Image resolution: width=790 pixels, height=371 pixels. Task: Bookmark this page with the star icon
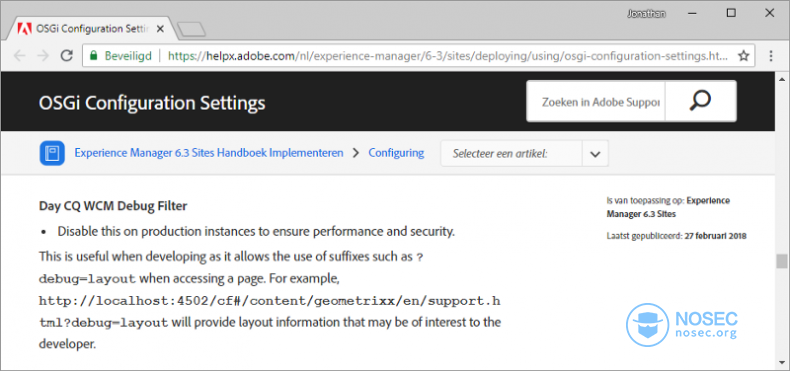tap(744, 56)
